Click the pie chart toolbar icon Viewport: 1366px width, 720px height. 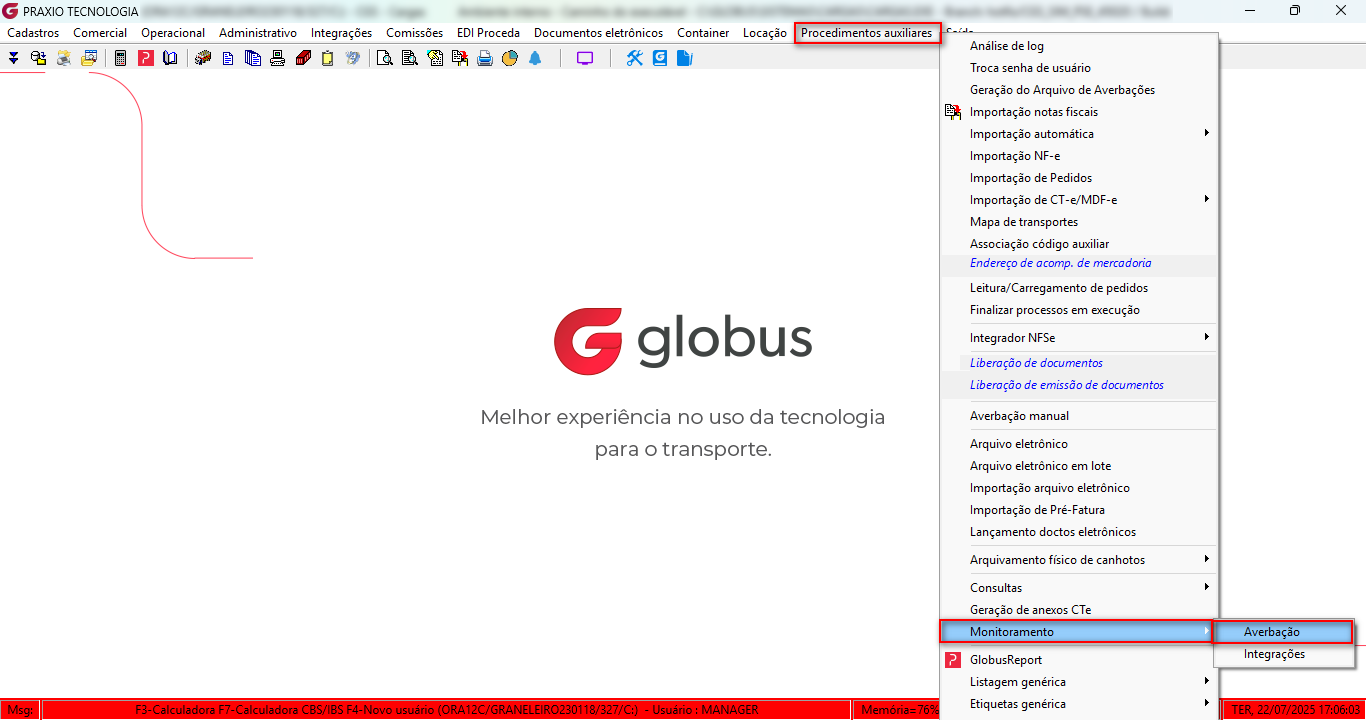[x=510, y=58]
